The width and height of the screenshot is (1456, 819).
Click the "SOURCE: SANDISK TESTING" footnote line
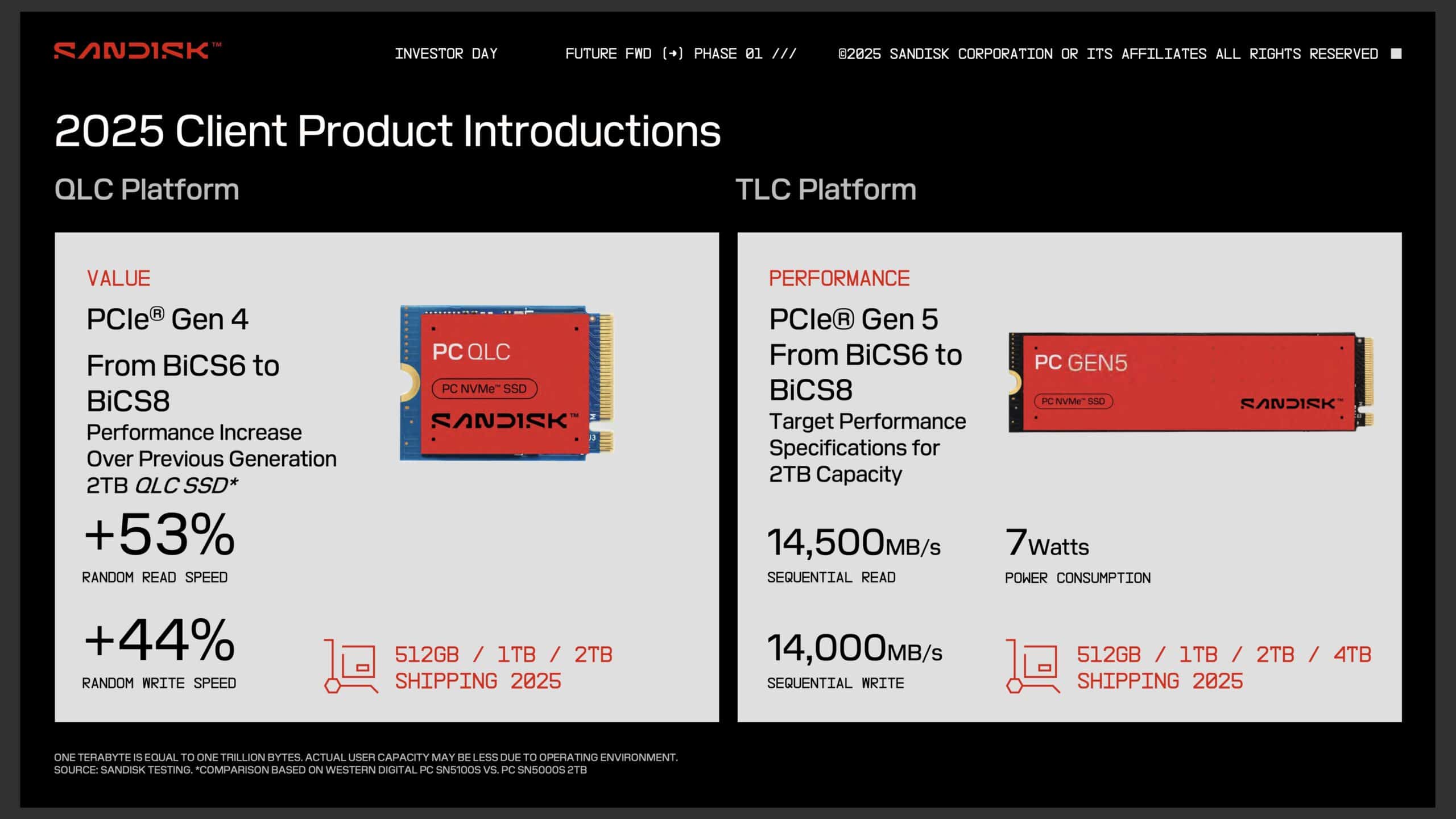click(320, 770)
